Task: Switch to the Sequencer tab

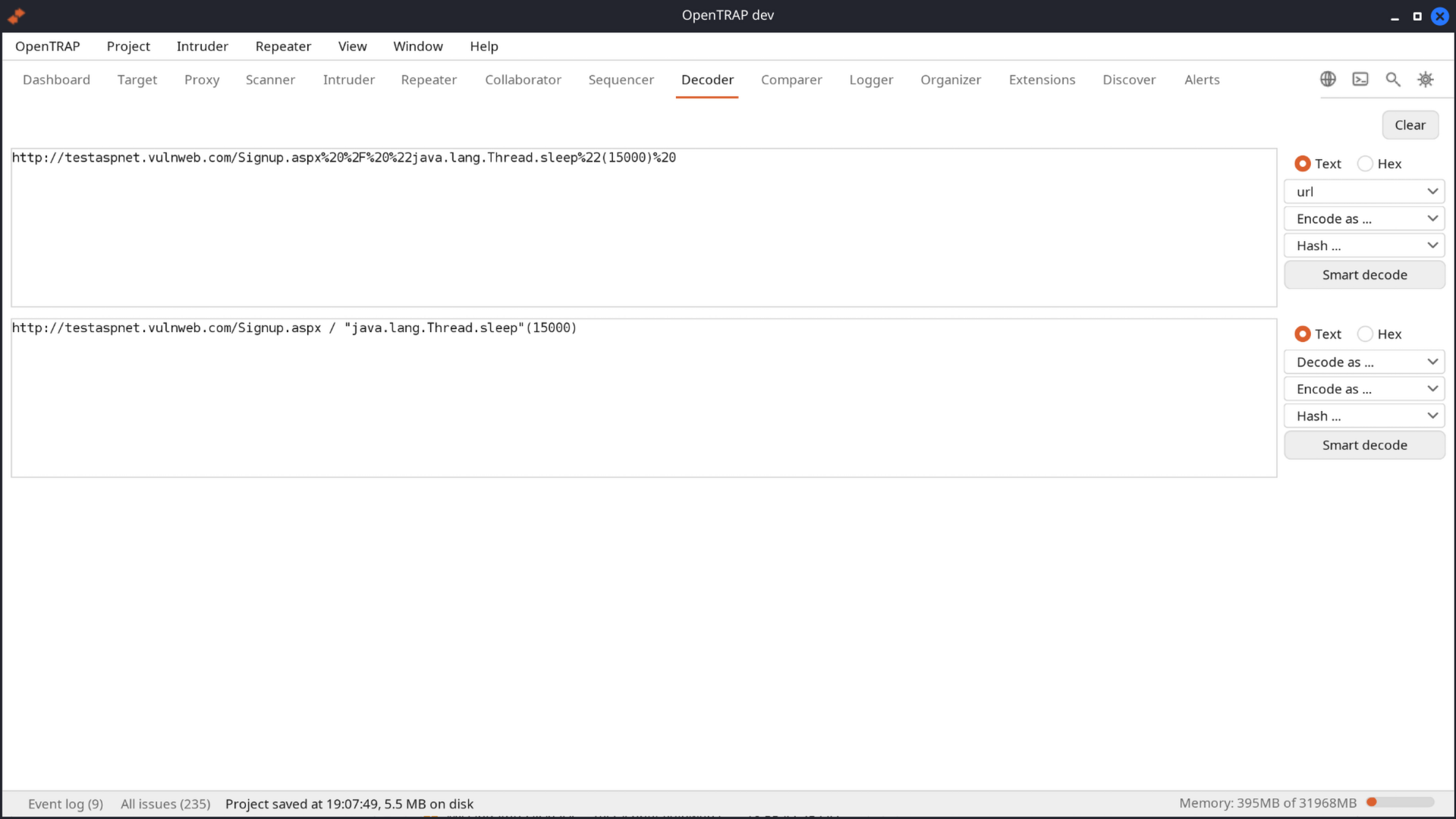Action: [621, 80]
